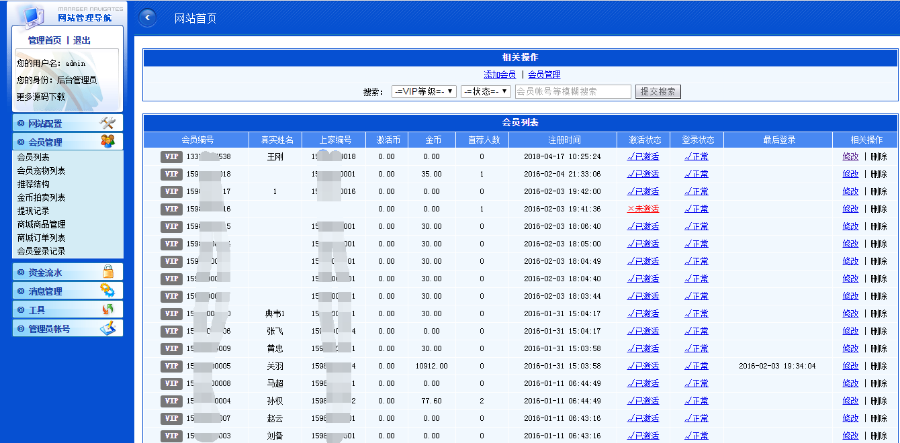Screen dimensions: 900x443
Task: Click the 金币 column header
Action: [x=431, y=139]
